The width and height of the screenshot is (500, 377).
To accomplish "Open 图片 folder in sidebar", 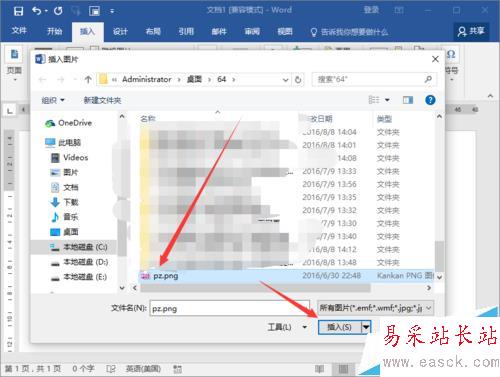I will (x=64, y=172).
